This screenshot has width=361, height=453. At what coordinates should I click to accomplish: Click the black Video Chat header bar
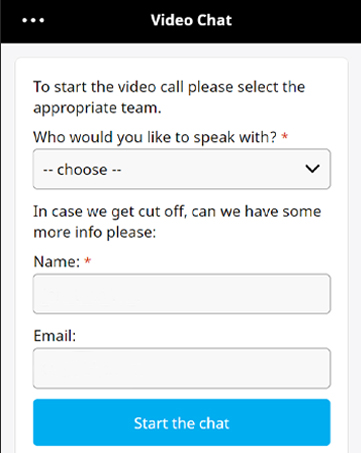180,21
